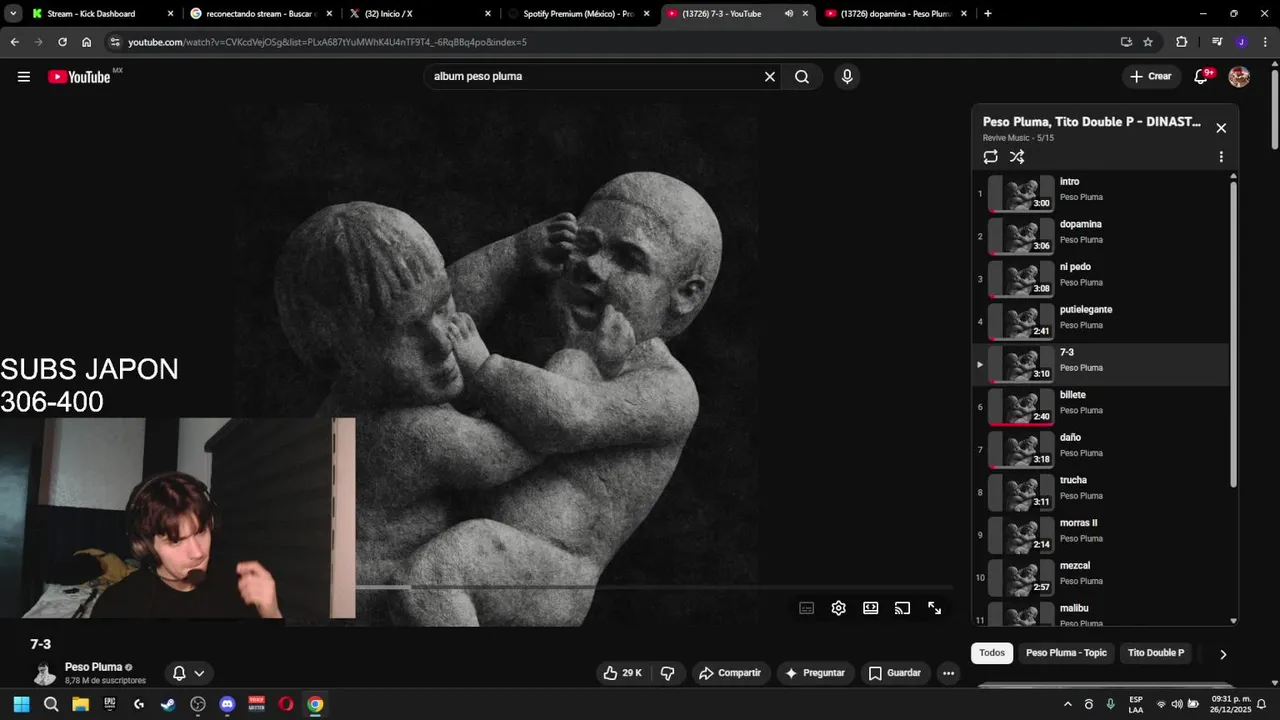Viewport: 1280px width, 720px height.
Task: Dislike the 7-3 video
Action: [x=668, y=673]
